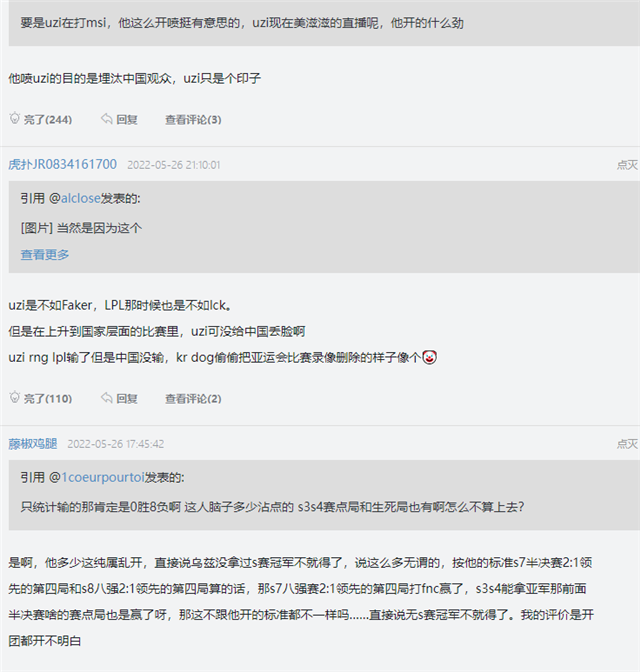Click the timestamp 2022-05-26 17:45:42
The width and height of the screenshot is (640, 672).
(116, 444)
